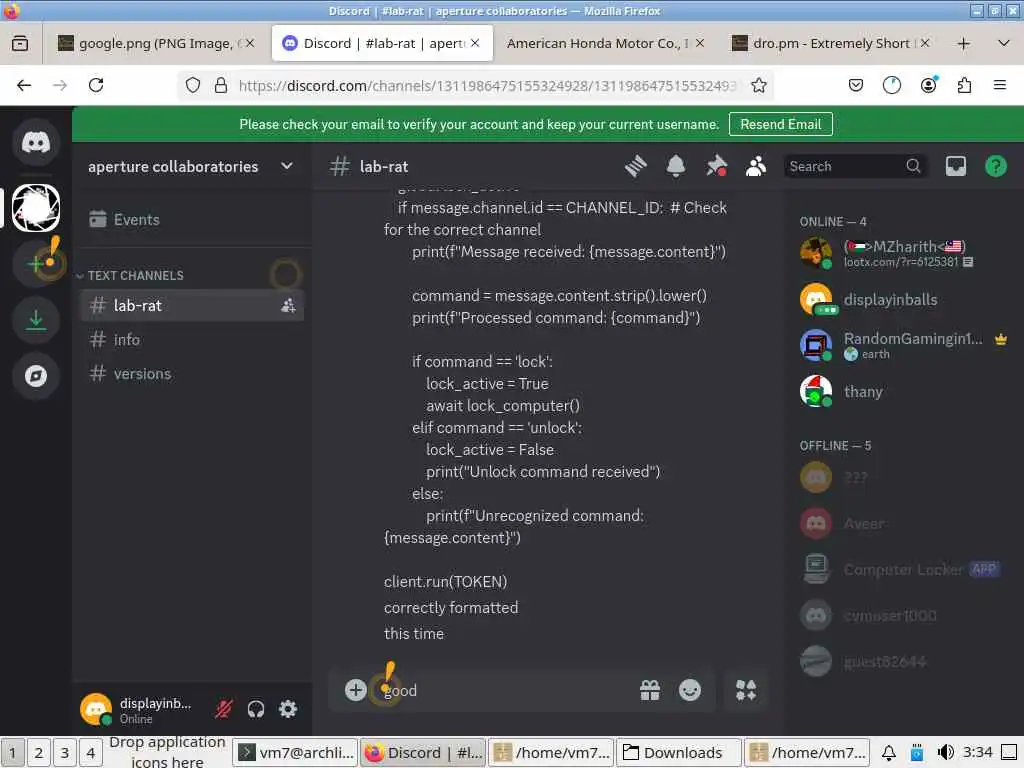Reload the current page

[96, 86]
